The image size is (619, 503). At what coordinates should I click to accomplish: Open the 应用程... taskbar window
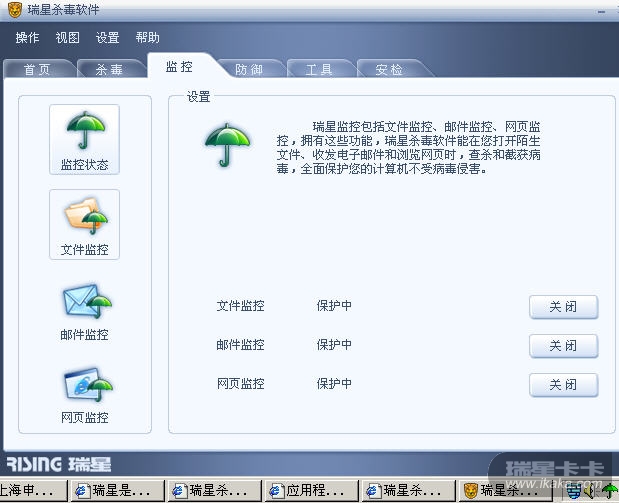(311, 491)
